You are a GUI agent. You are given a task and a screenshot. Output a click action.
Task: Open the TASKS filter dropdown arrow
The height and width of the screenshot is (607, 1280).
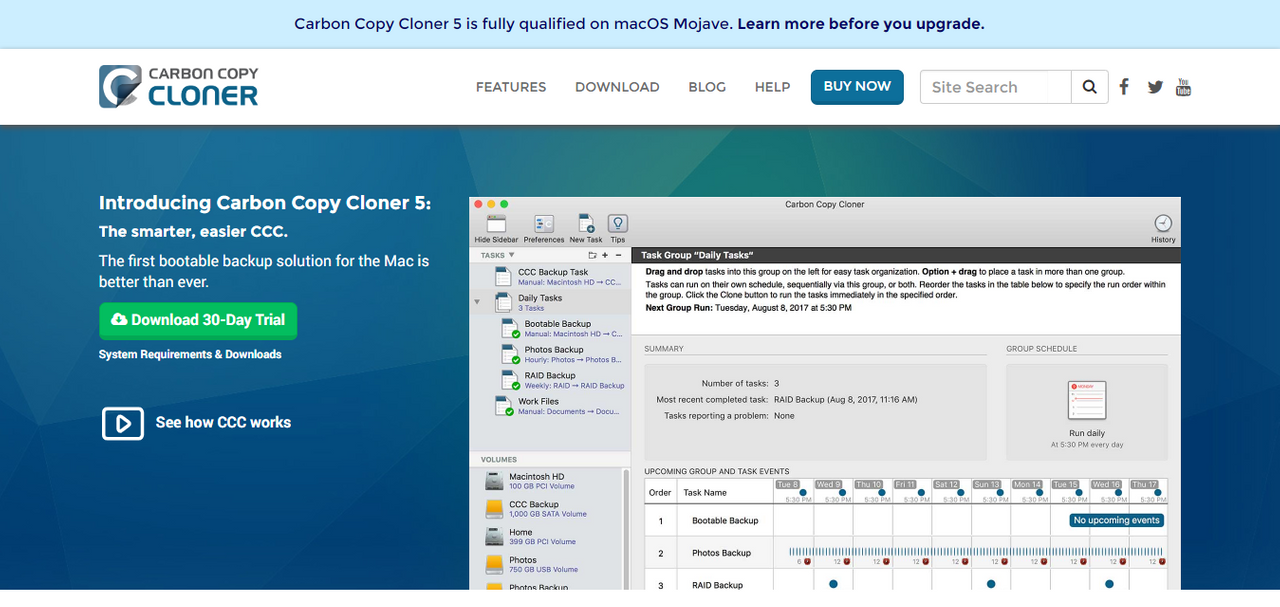coord(512,255)
